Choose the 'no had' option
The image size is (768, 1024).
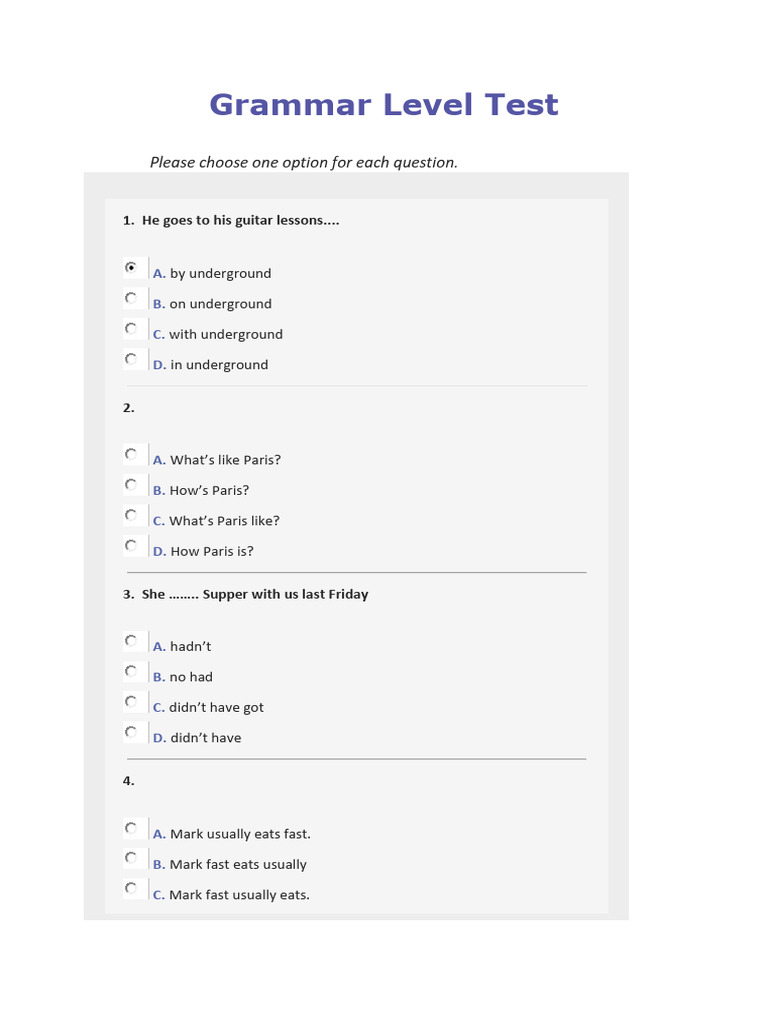[131, 671]
